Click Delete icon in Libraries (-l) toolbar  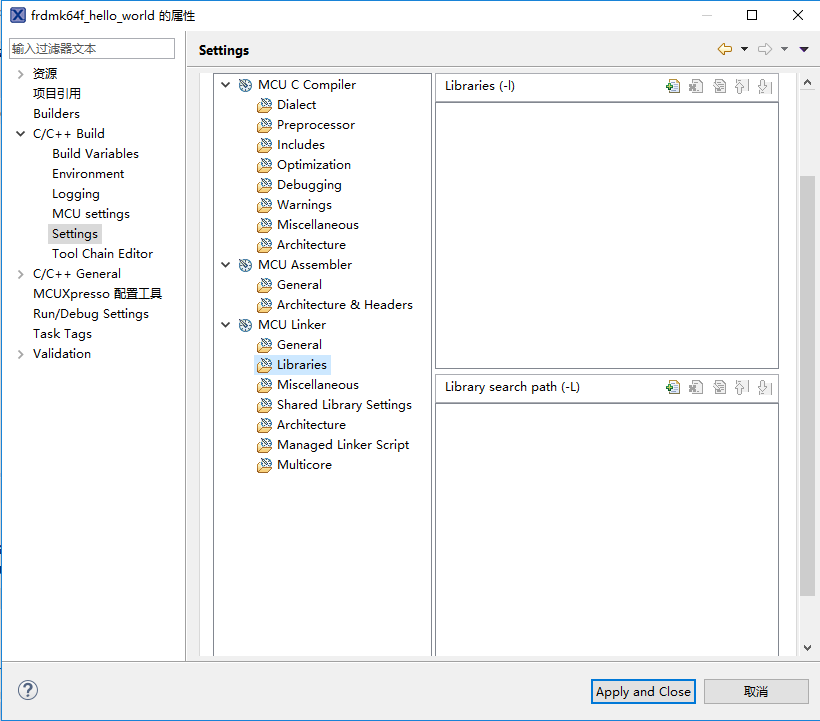coord(696,86)
